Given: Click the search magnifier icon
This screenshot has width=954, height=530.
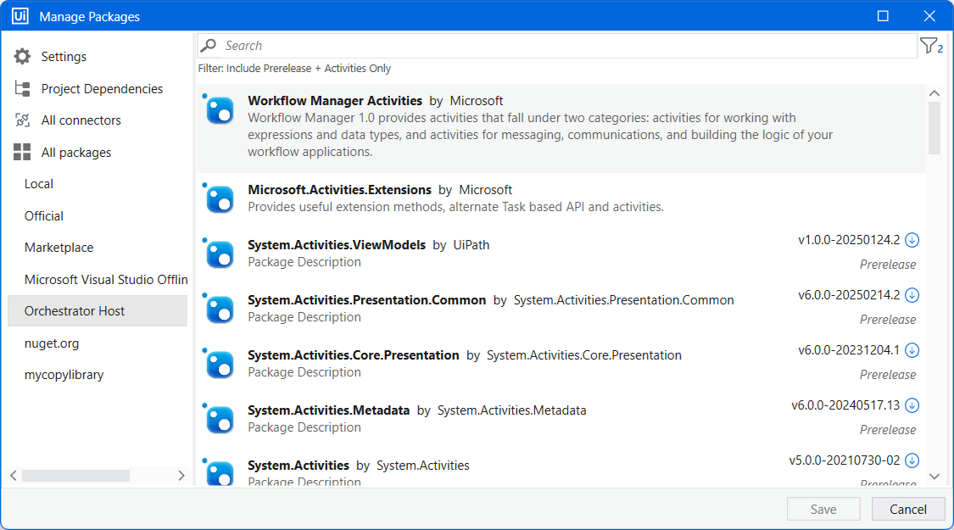Looking at the screenshot, I should click(x=209, y=46).
